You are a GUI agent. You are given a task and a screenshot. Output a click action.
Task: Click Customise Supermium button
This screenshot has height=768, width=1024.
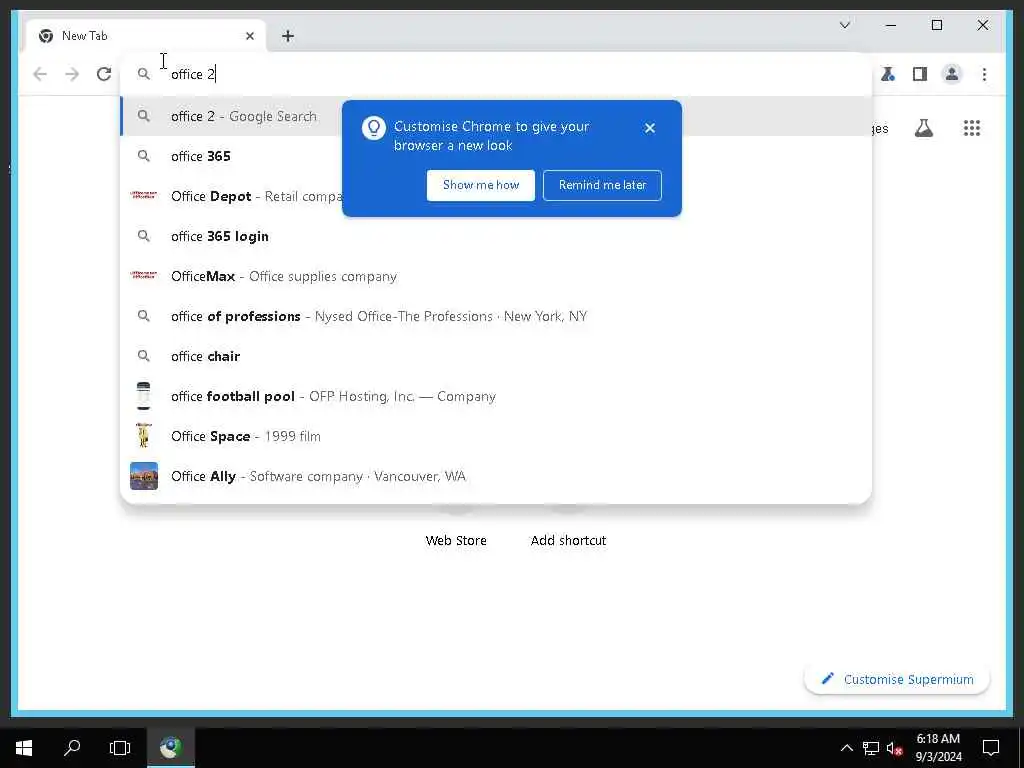(897, 679)
